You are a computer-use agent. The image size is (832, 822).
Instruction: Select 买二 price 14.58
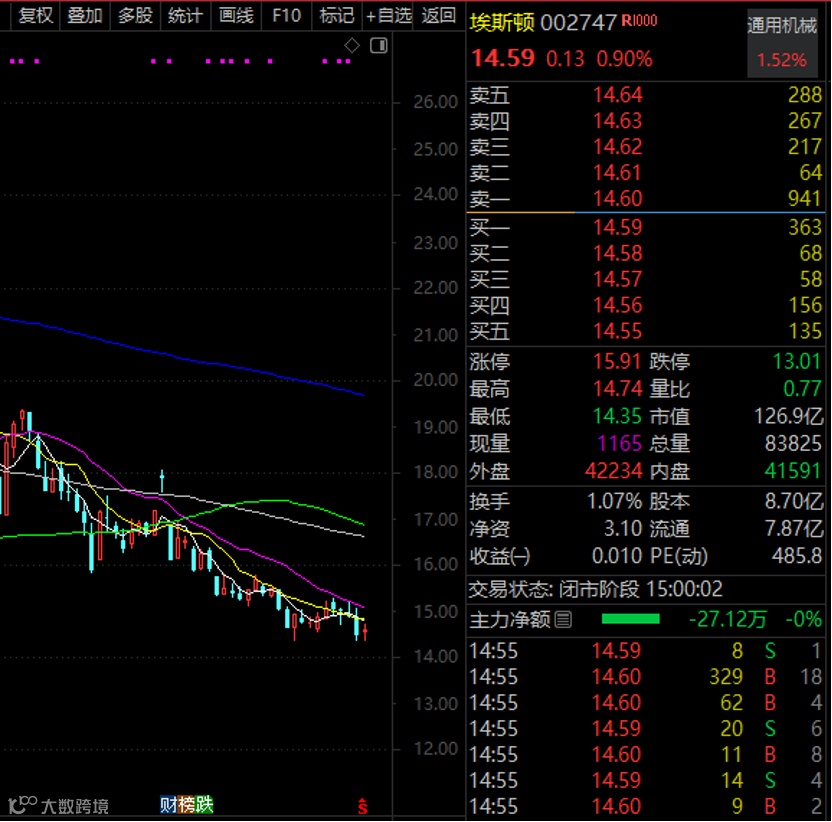point(618,254)
